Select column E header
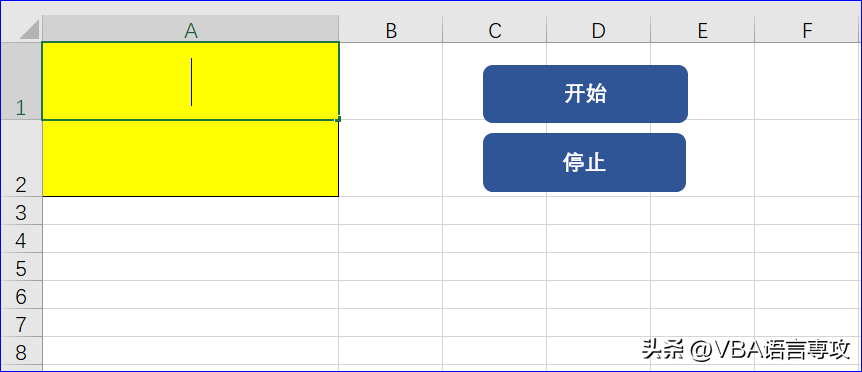 tap(703, 29)
